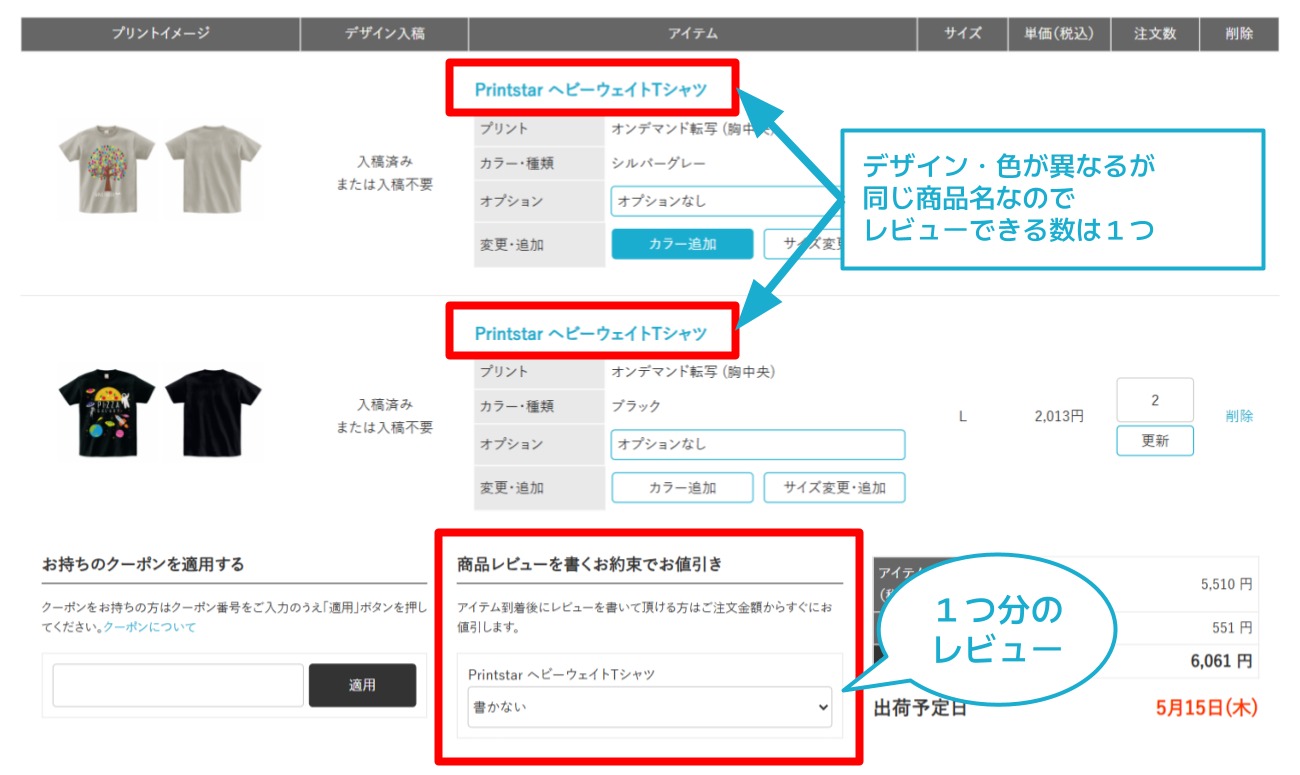Open 書かない review dropdown
1300x775 pixels.
(652, 707)
